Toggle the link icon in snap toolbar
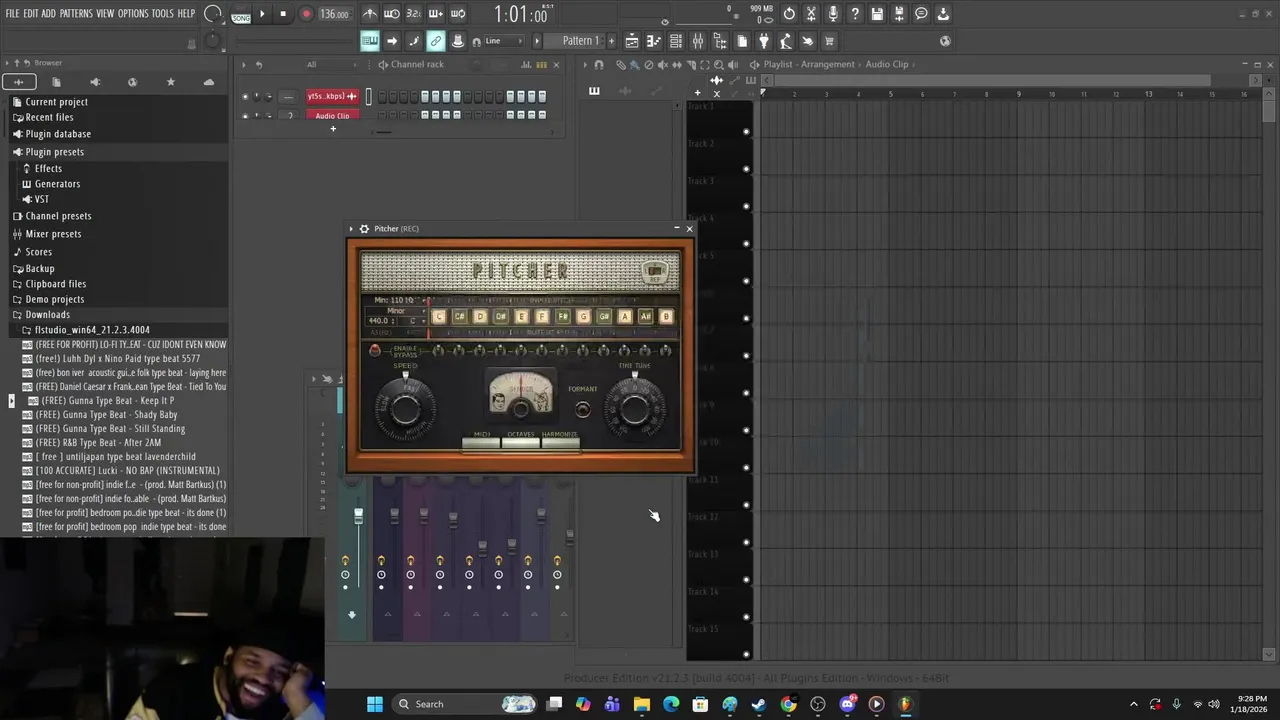This screenshot has height=720, width=1280. (436, 41)
